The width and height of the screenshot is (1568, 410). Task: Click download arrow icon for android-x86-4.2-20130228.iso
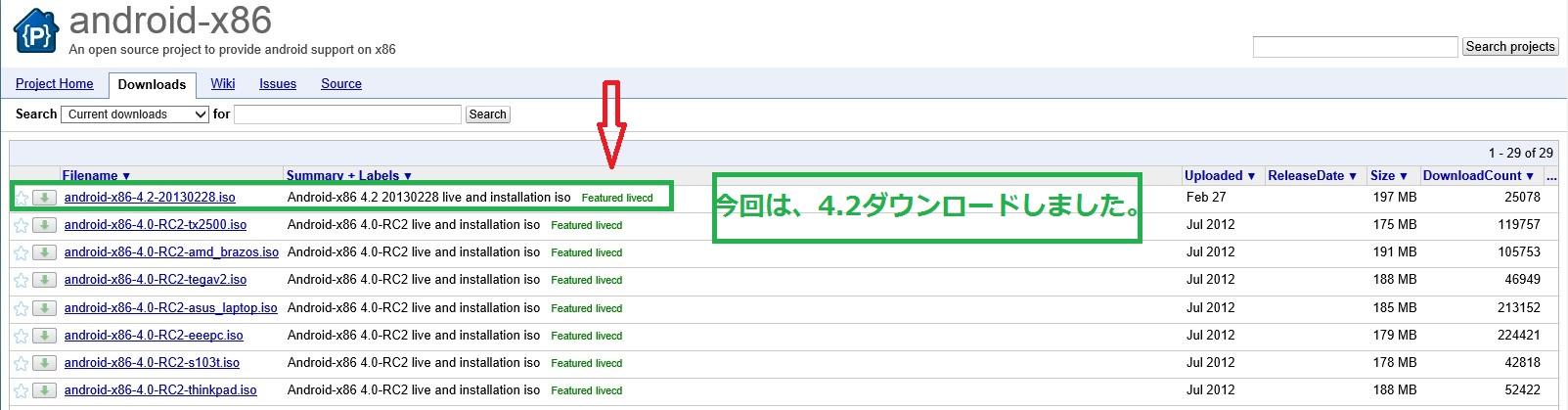44,198
